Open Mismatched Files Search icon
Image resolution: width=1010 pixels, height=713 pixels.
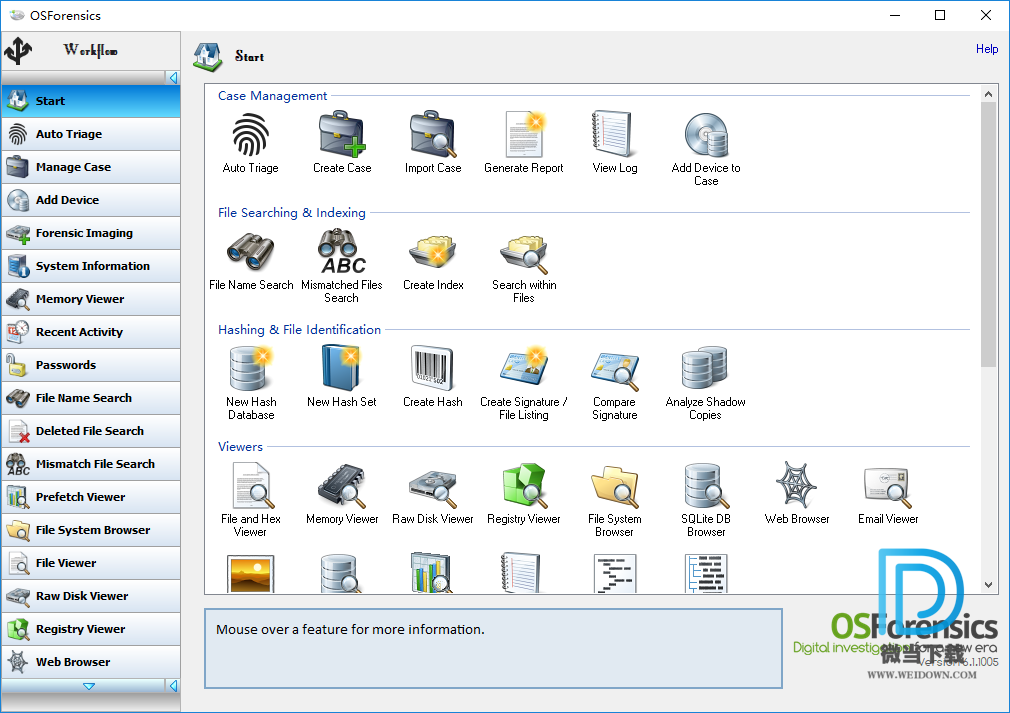click(342, 251)
